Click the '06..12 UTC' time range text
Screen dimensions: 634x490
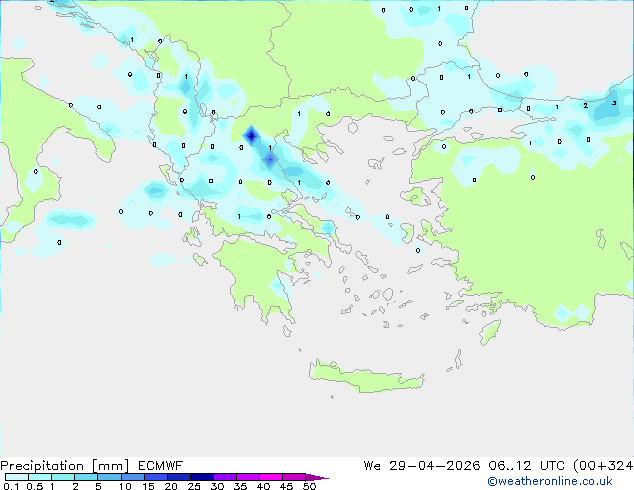(x=526, y=466)
